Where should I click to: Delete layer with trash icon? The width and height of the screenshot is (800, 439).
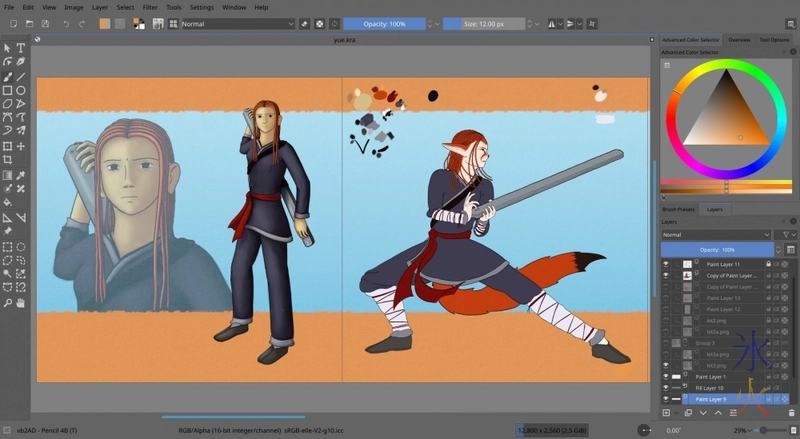coord(790,412)
